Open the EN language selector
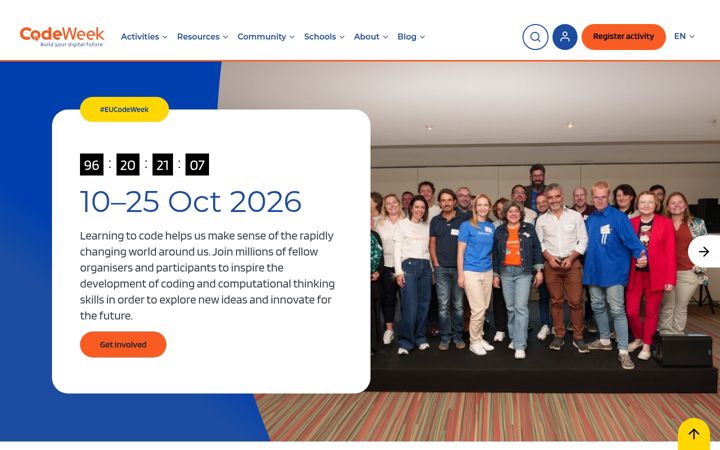The width and height of the screenshot is (720, 450). coord(684,36)
